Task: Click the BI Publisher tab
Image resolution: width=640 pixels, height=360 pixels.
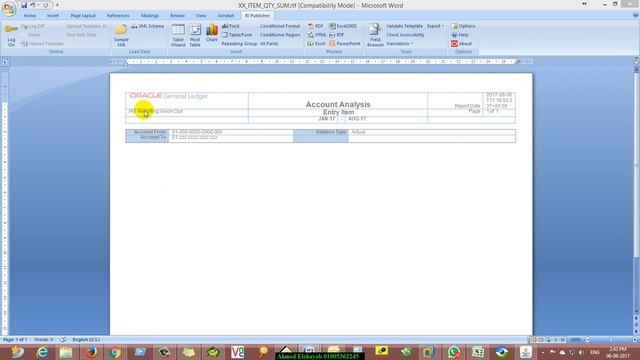Action: pyautogui.click(x=257, y=16)
